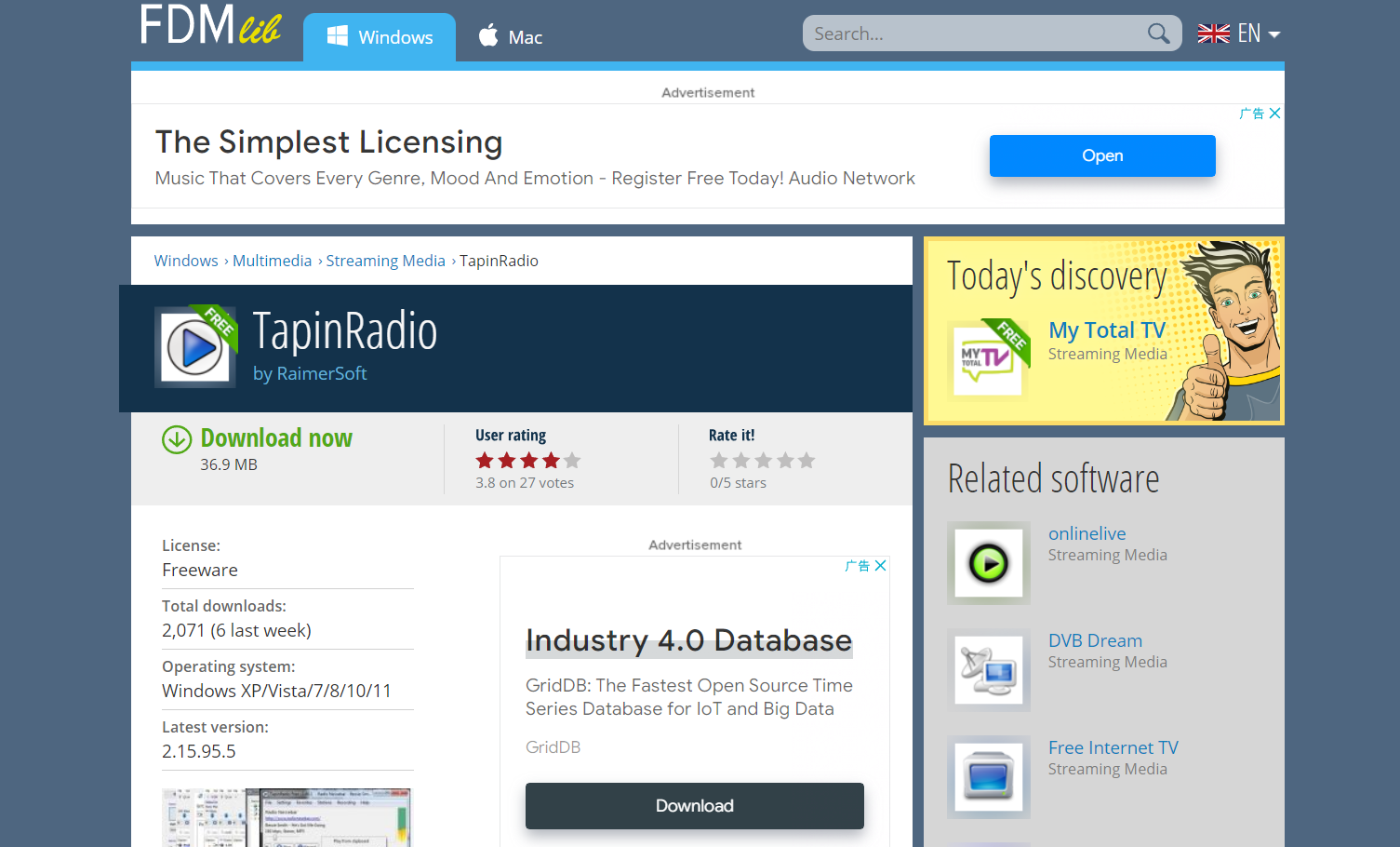Screen dimensions: 1400x847
Task: Click the 2,071 (6 last week) downloads text
Action: point(236,630)
